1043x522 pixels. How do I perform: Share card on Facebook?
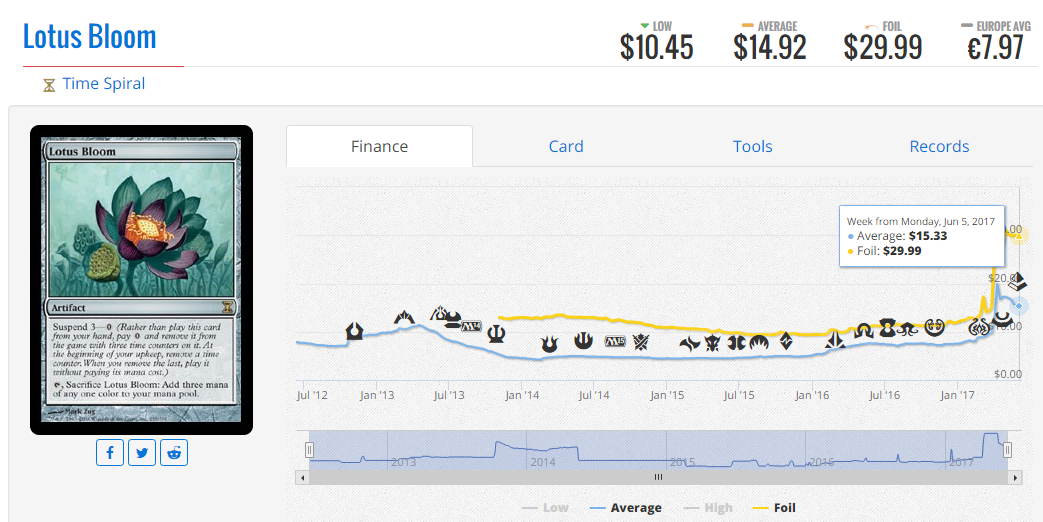tap(110, 453)
